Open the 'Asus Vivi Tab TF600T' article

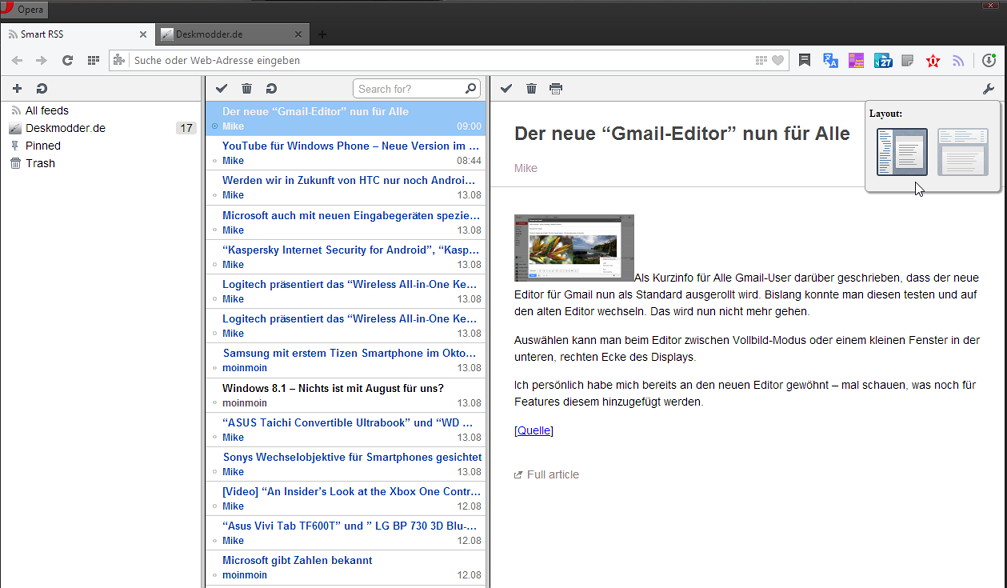pos(346,533)
